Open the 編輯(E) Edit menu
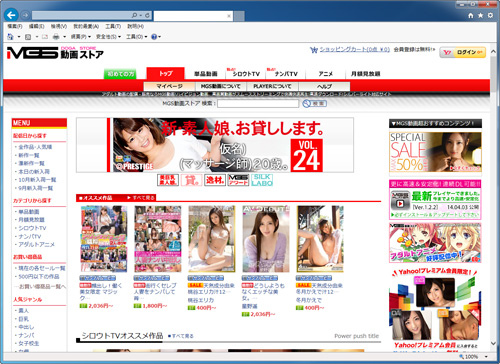Screen dimensions: 500x364 tap(36, 26)
